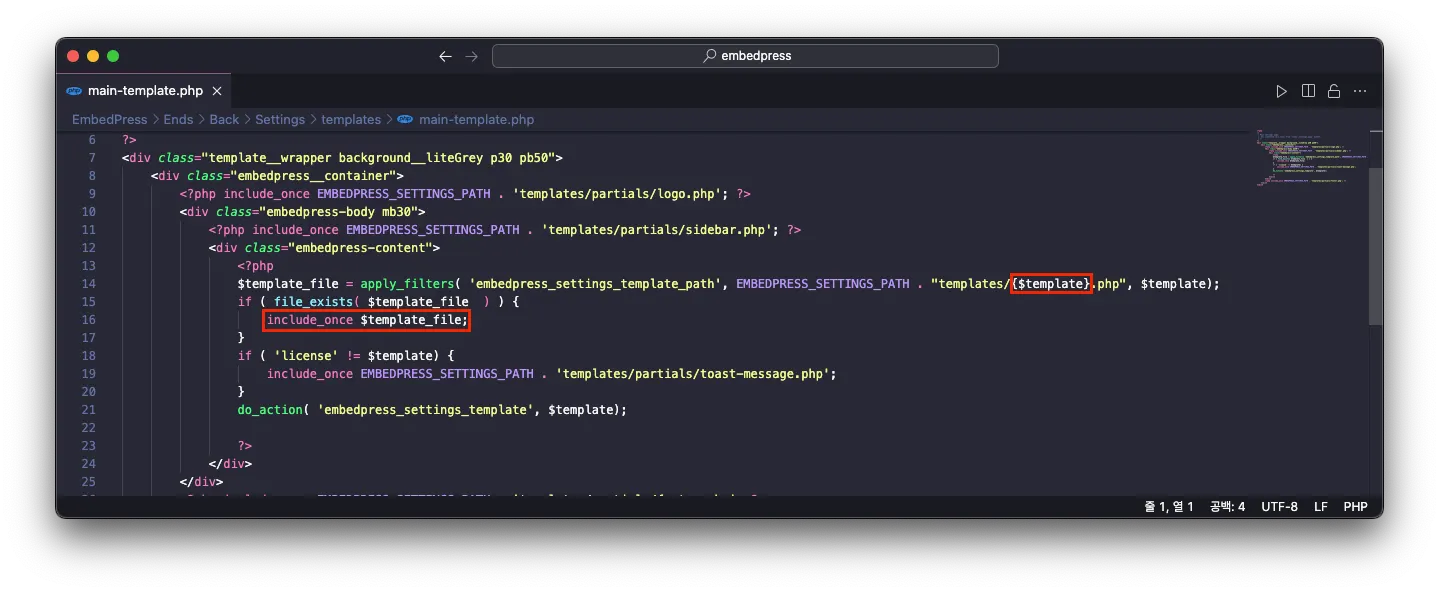Change end-of-line sequence LF
1439x592 pixels.
pos(1321,507)
